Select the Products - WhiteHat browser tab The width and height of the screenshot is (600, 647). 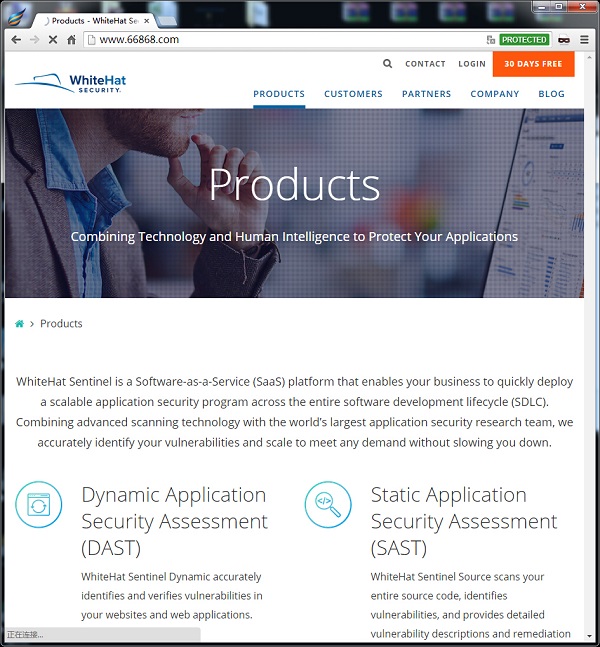94,21
